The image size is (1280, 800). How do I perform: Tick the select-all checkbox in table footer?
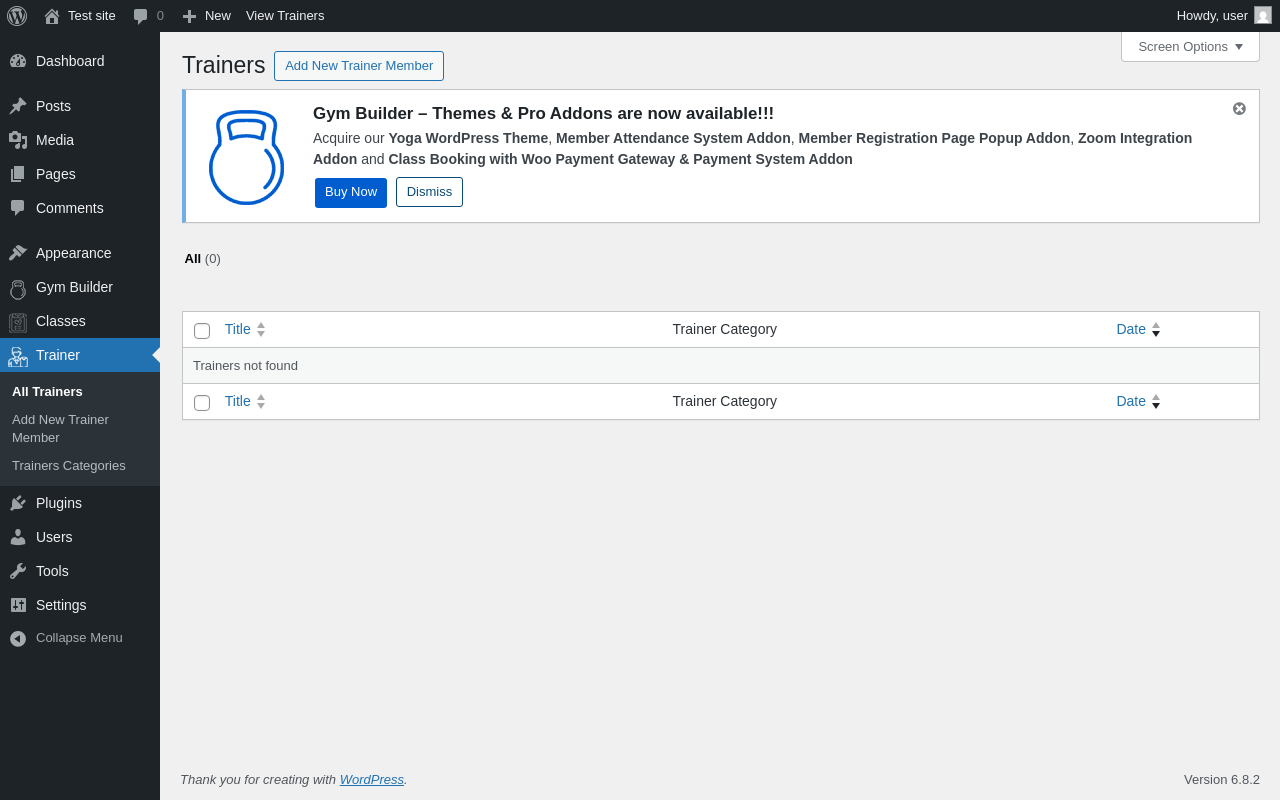[202, 403]
